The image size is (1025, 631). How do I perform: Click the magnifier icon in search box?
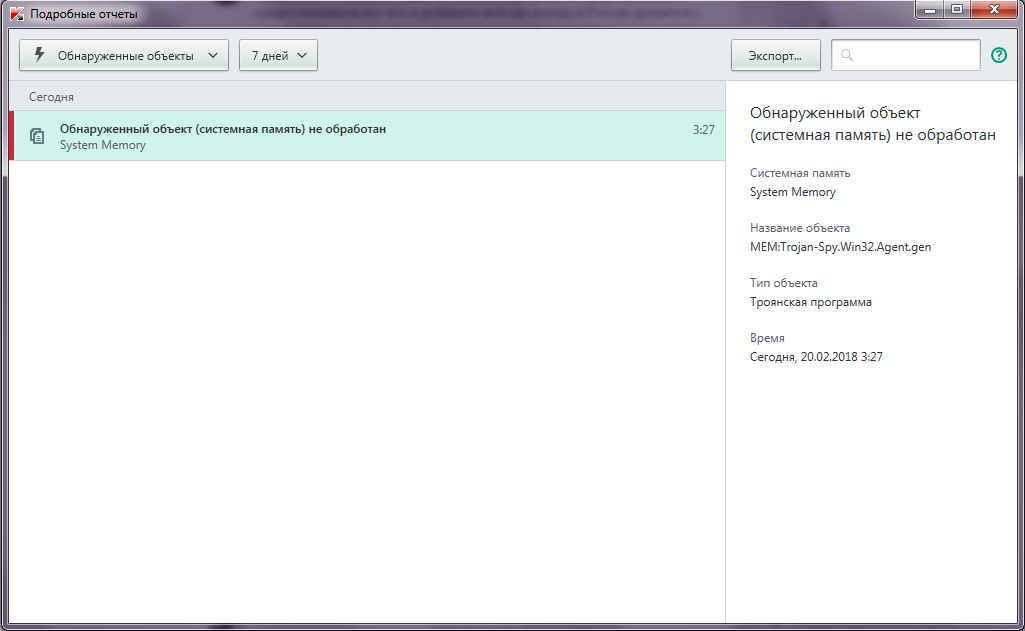tap(847, 56)
